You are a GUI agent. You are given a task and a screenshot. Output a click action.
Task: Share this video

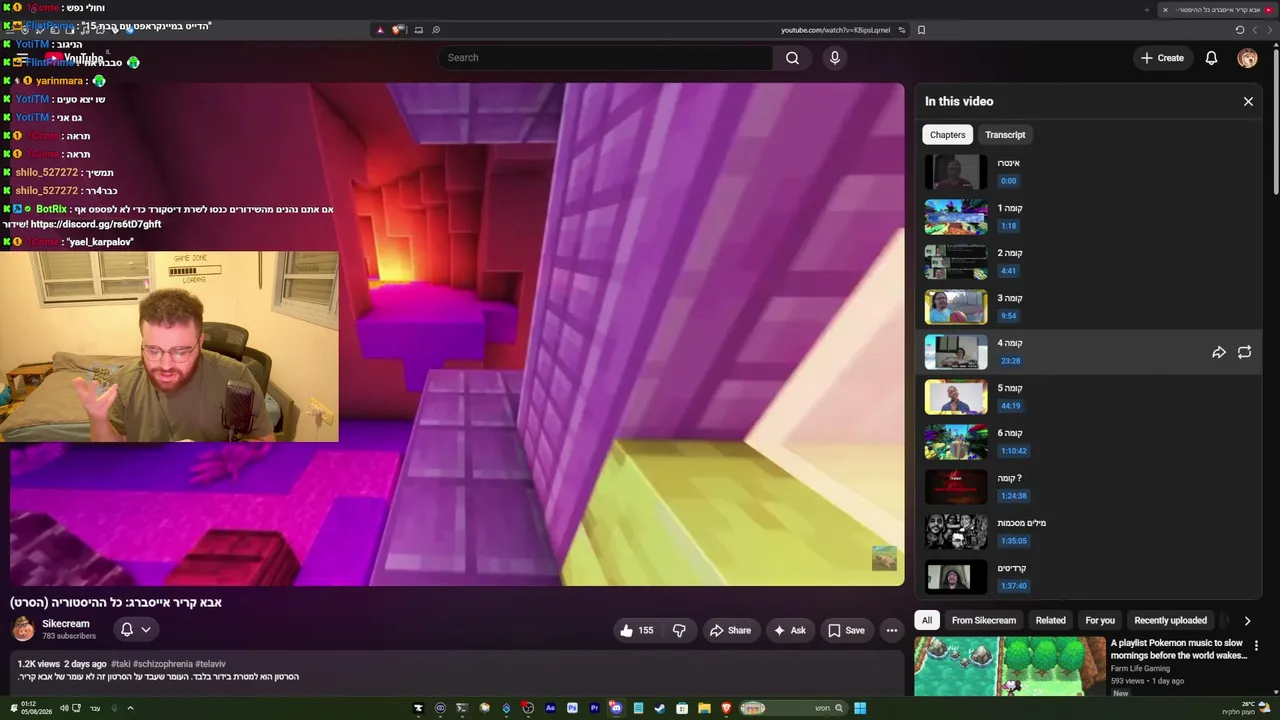pos(730,630)
